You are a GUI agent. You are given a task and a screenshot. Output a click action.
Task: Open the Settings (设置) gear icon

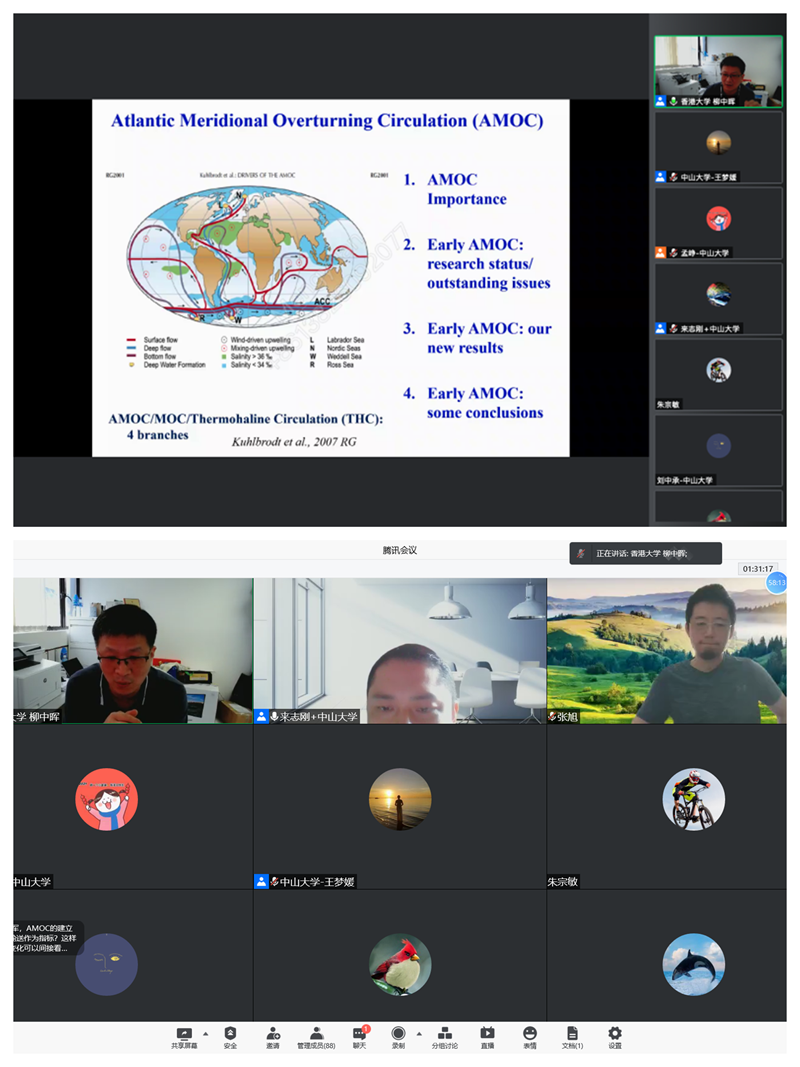coord(615,1034)
